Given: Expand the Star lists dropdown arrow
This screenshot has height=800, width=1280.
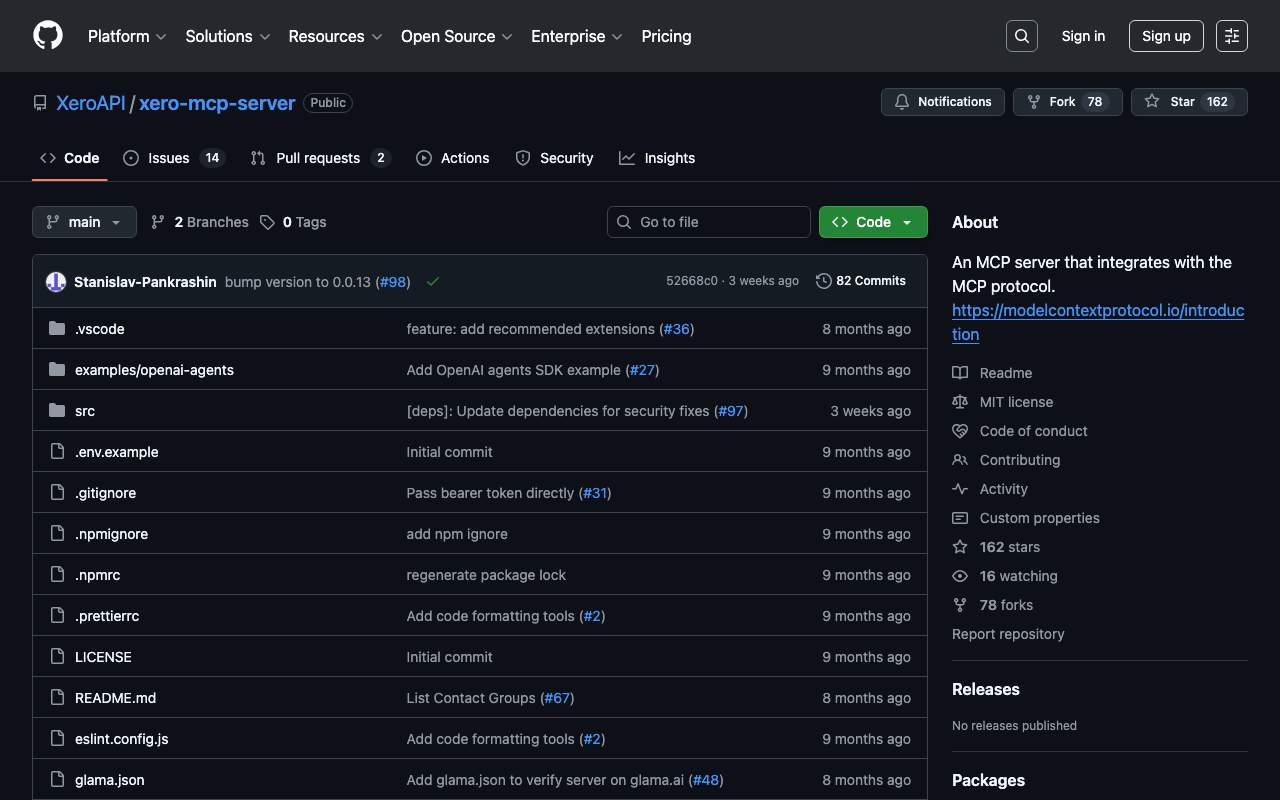Looking at the screenshot, I should (1240, 102).
